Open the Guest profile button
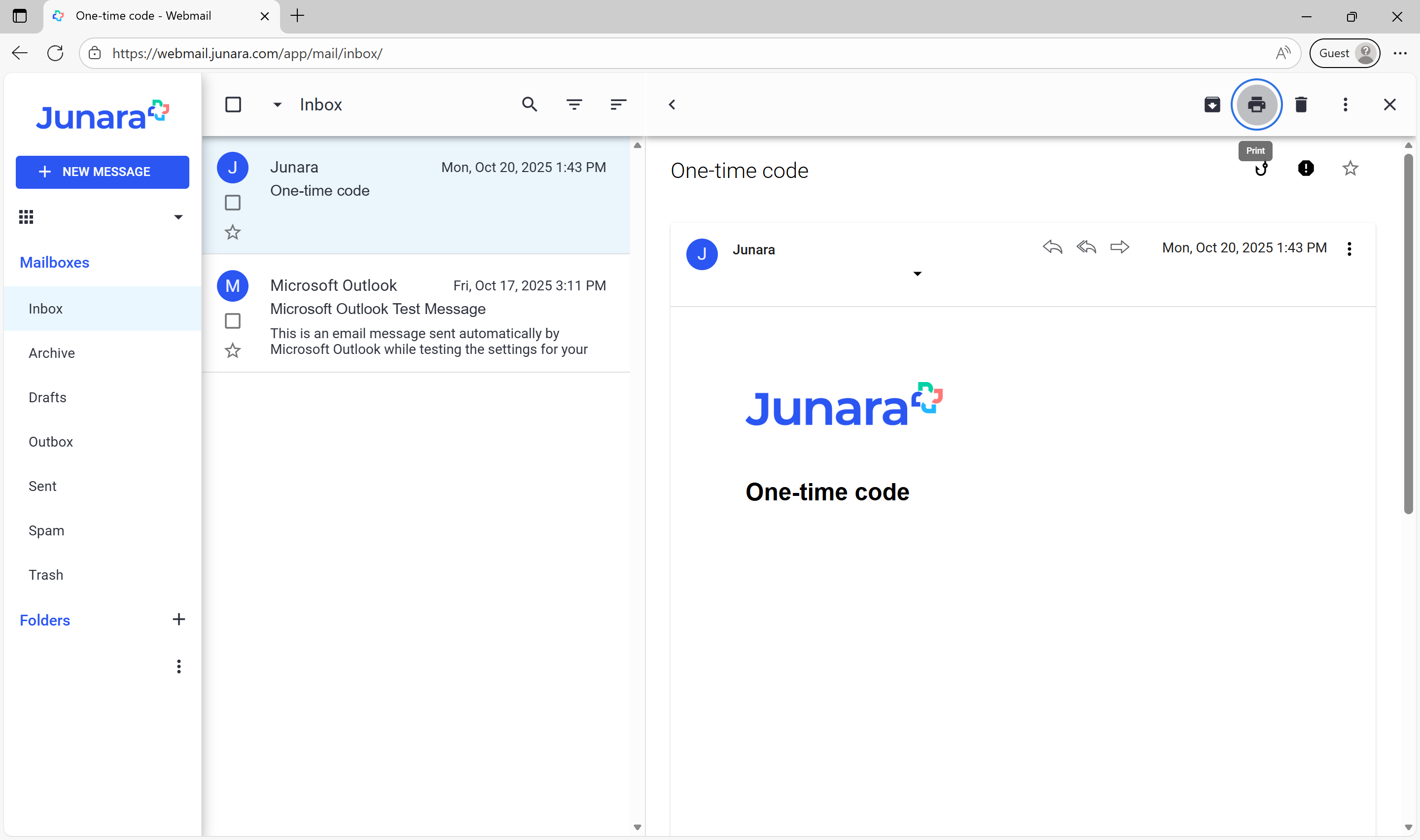Screen dimensions: 1420x840 point(1344,53)
